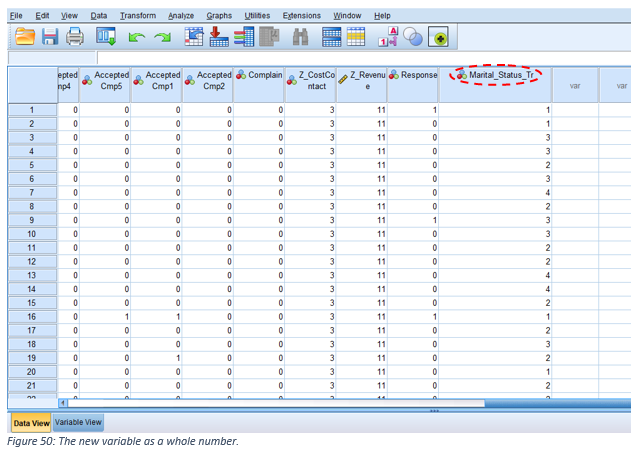Open the Analyze menu
This screenshot has width=642, height=453.
coord(181,16)
